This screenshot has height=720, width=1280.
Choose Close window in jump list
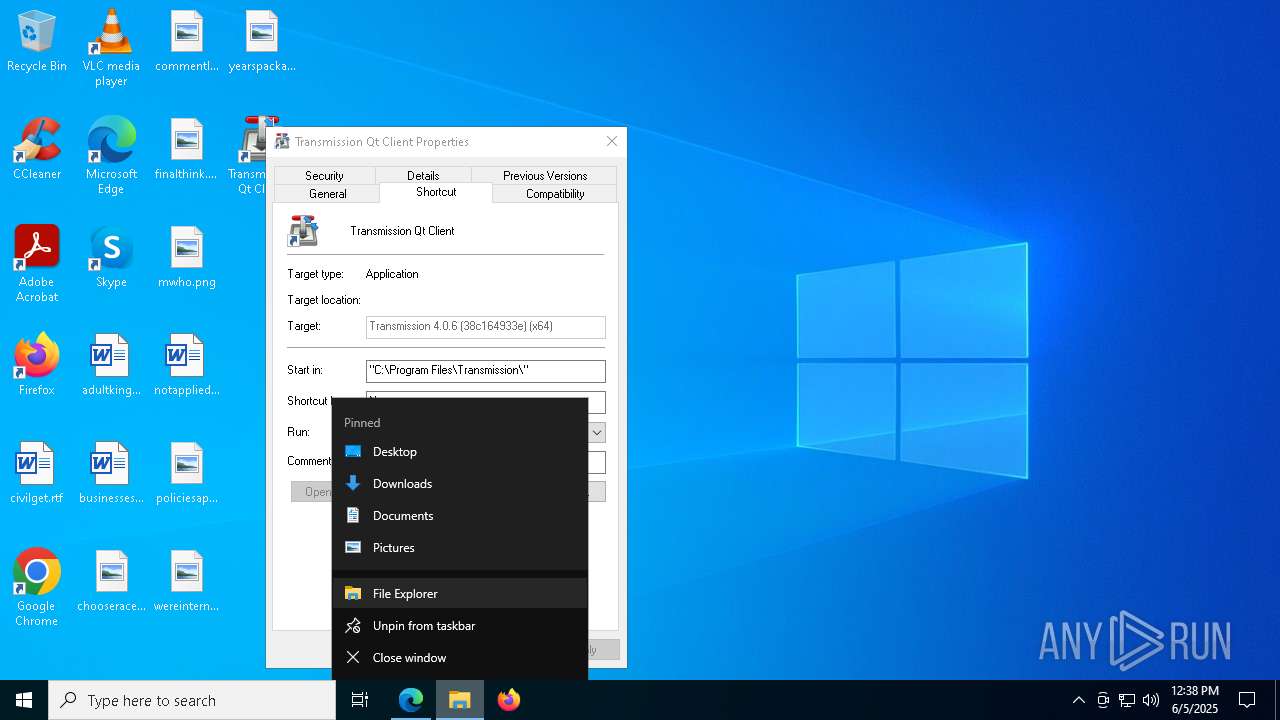pos(460,658)
